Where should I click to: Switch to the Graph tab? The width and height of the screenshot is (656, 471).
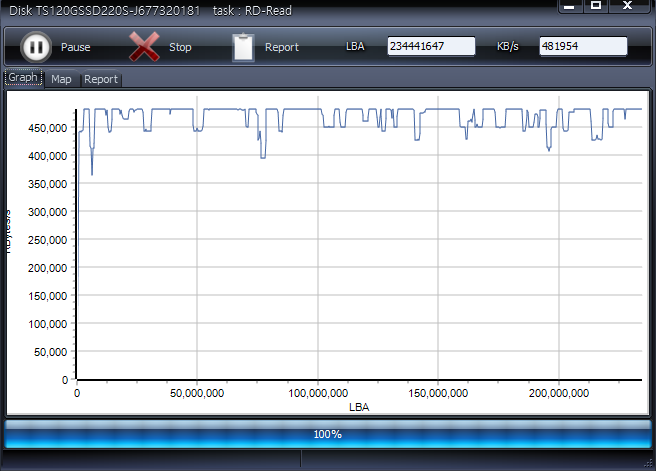coord(23,78)
